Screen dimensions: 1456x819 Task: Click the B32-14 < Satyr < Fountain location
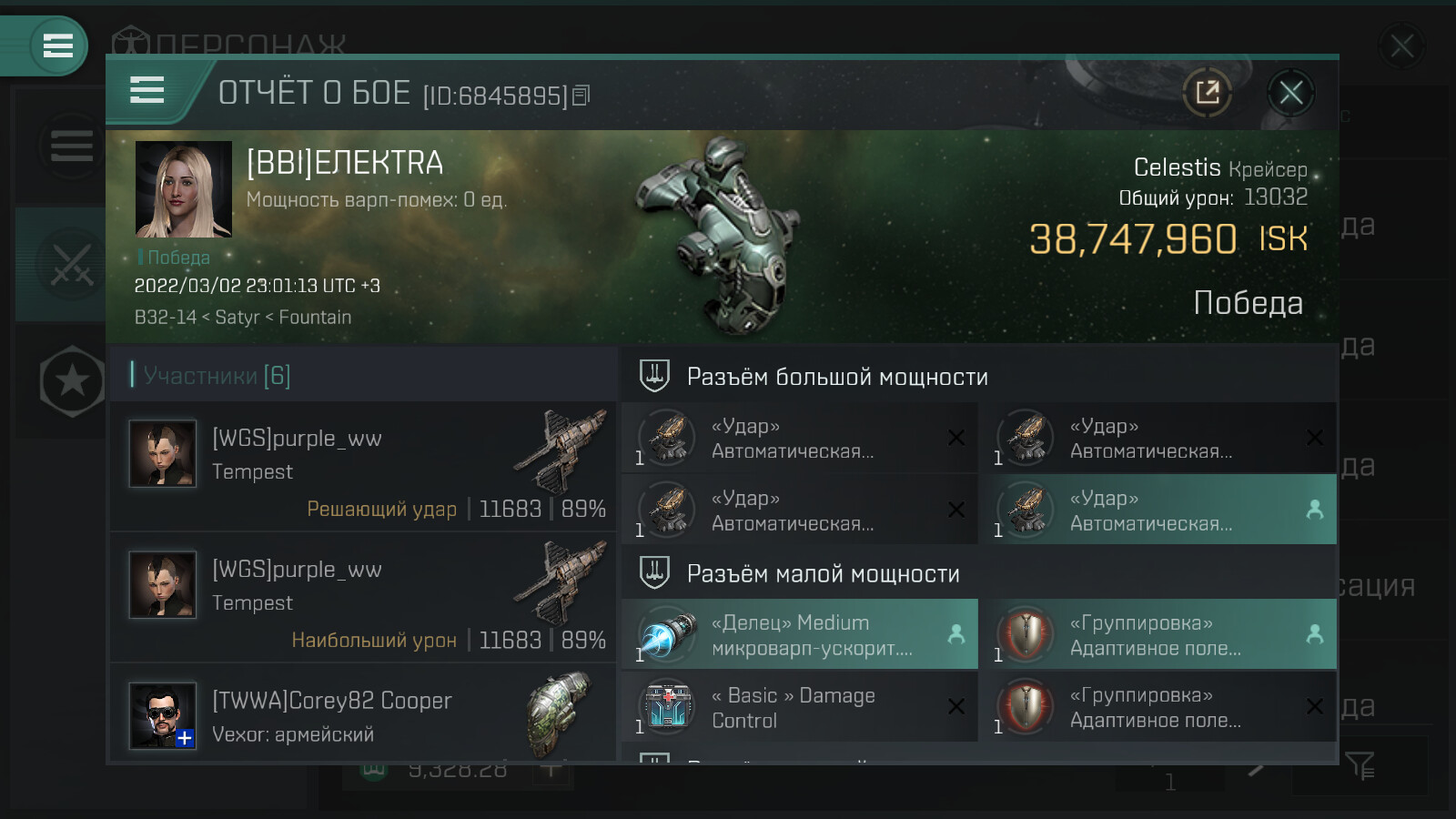tap(243, 317)
